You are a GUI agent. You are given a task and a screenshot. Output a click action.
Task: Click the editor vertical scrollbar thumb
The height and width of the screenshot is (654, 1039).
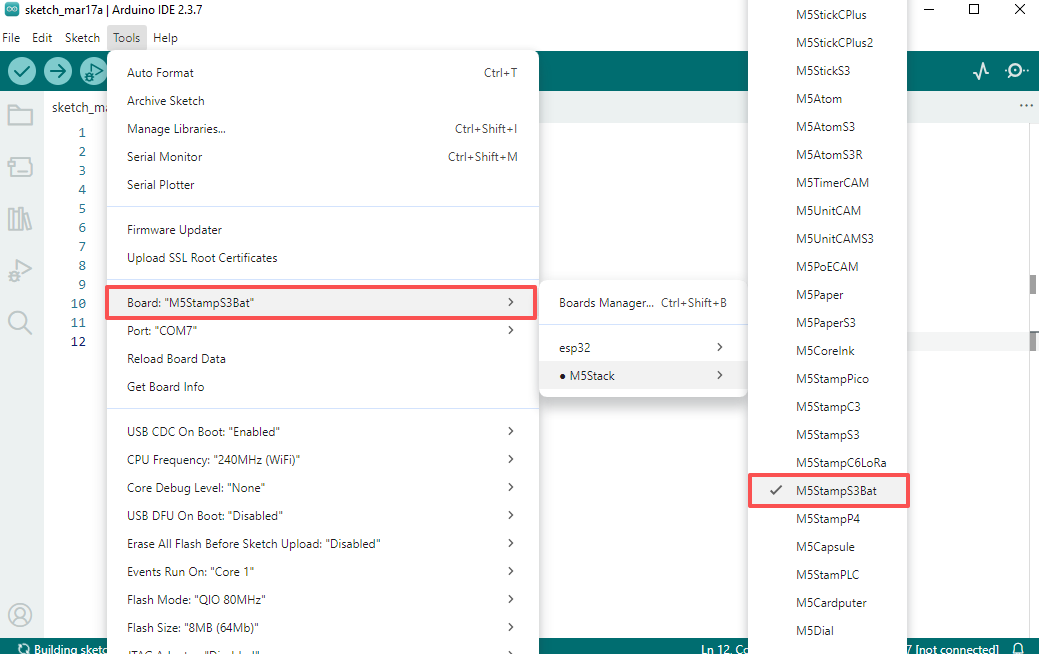click(1033, 284)
